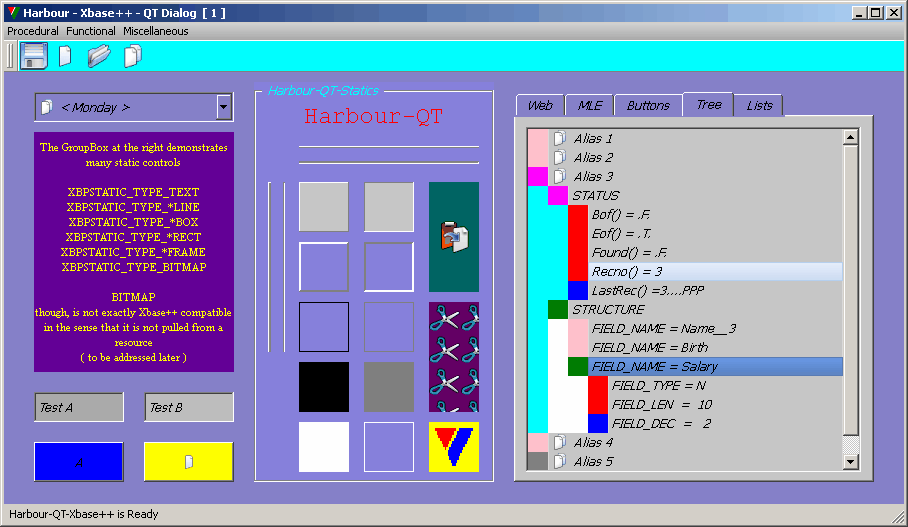Click the dark gray static box
Screen dimensions: 908x527
point(389,387)
